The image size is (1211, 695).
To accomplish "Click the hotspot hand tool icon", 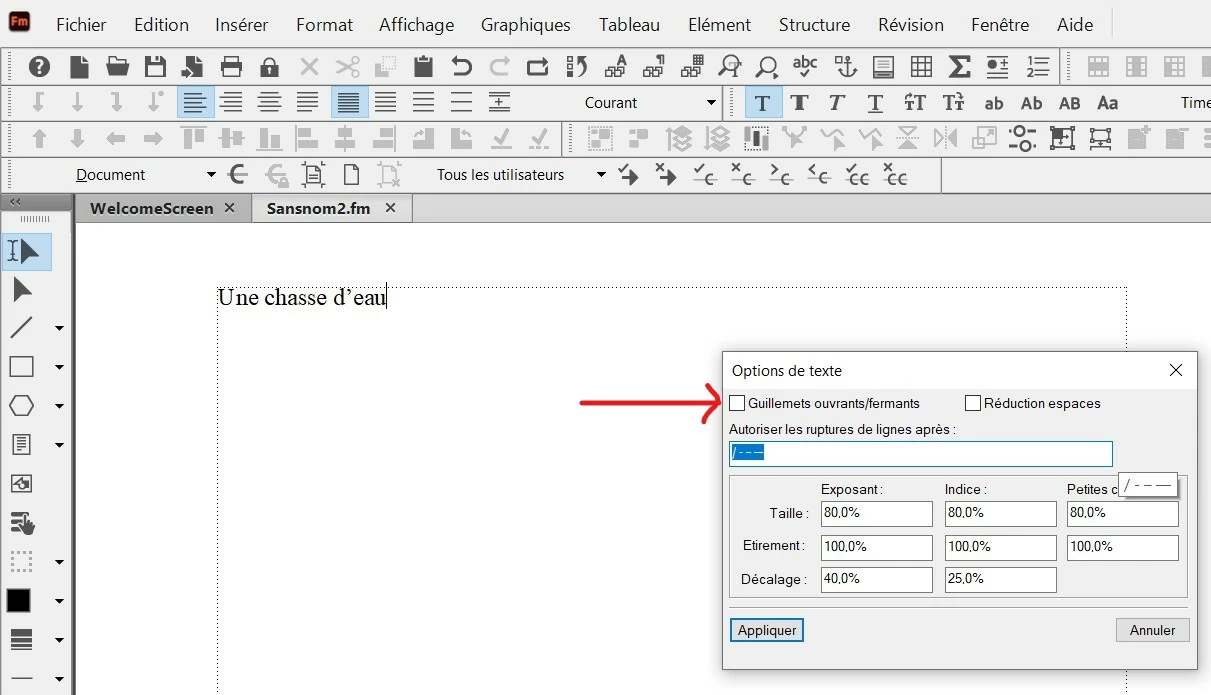I will 22,522.
